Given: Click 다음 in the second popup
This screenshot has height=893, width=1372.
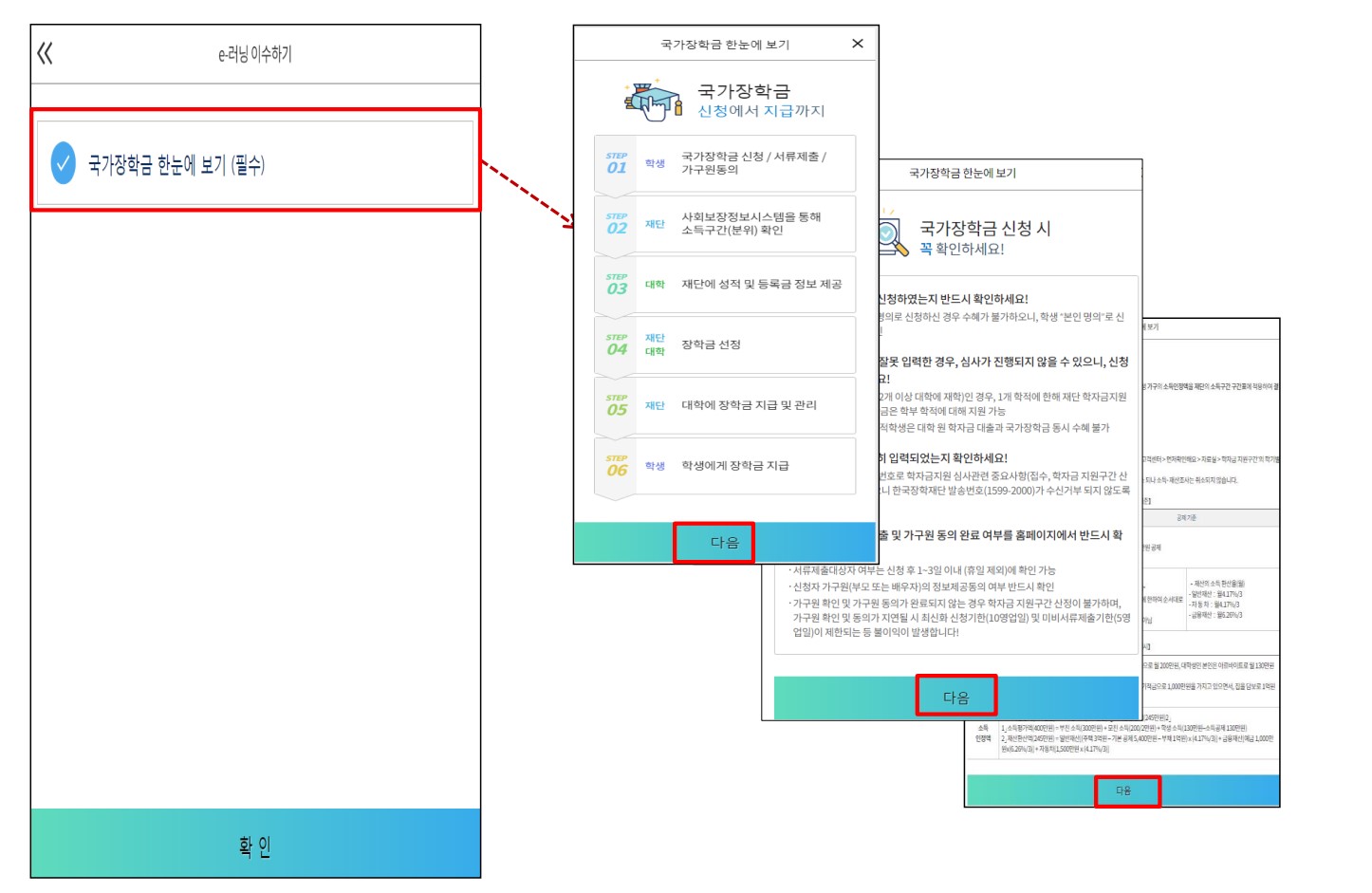Looking at the screenshot, I should point(956,697).
